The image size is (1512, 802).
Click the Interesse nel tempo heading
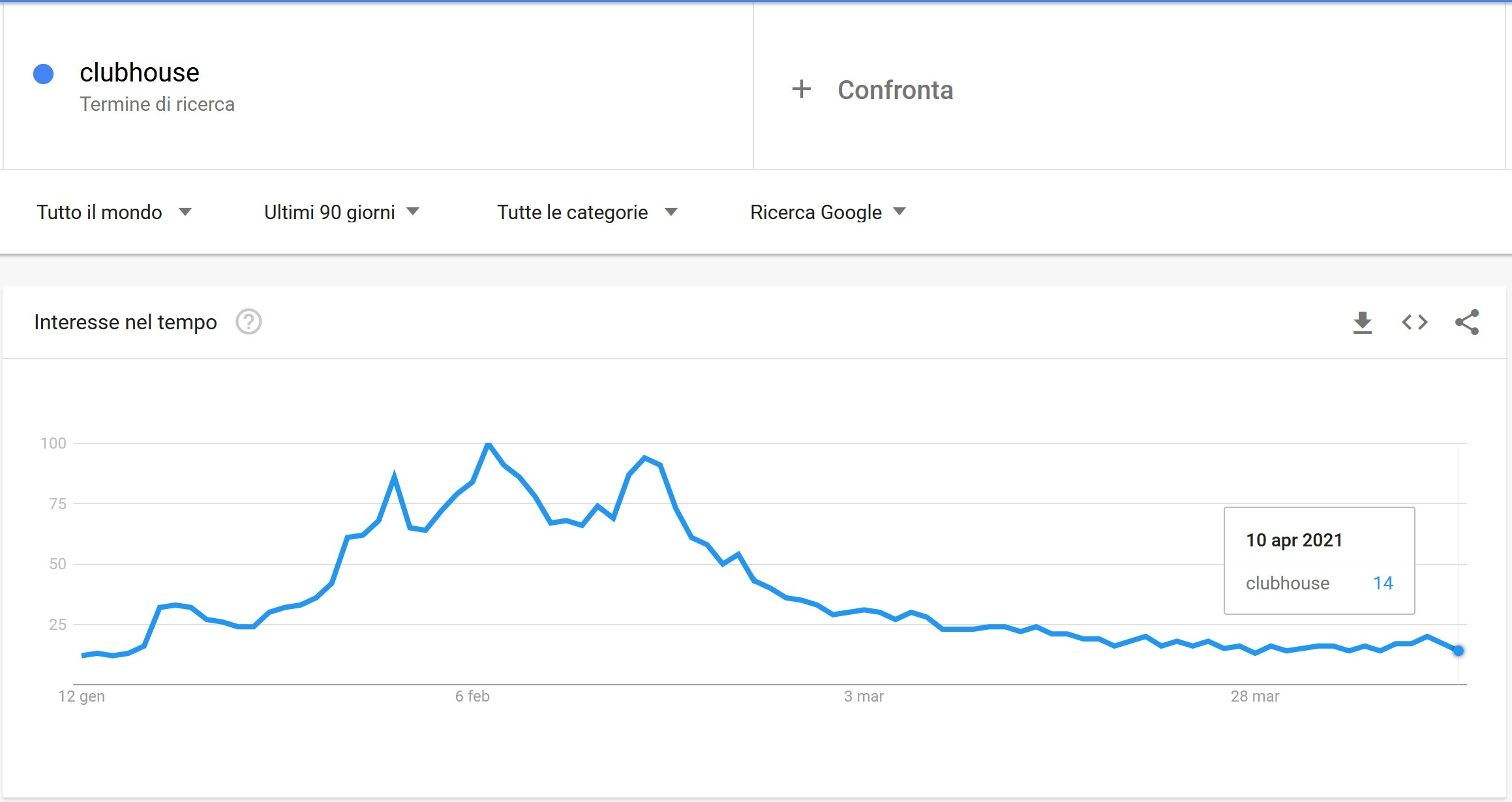pyautogui.click(x=125, y=322)
